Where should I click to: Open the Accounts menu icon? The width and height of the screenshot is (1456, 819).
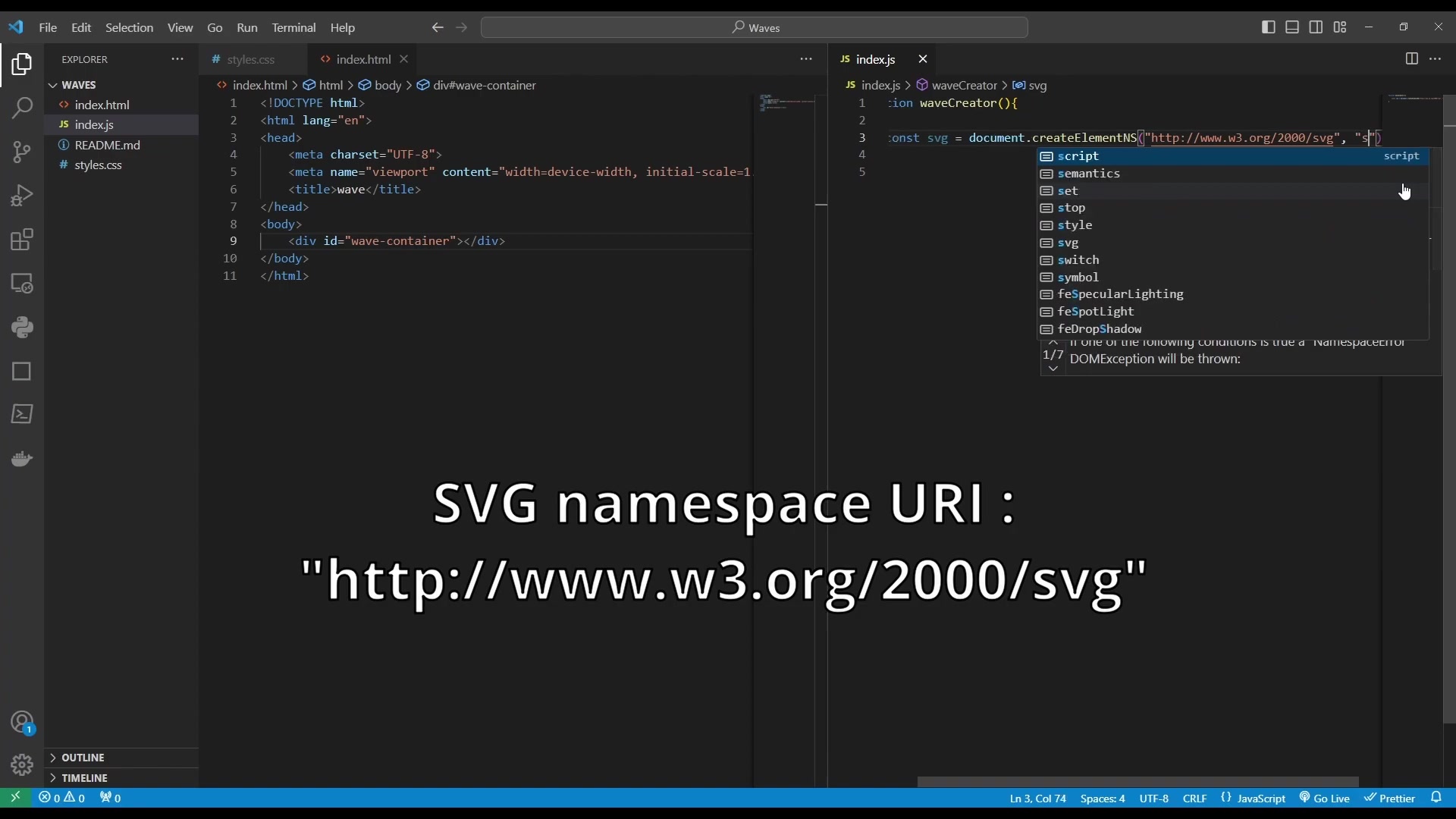(x=21, y=722)
